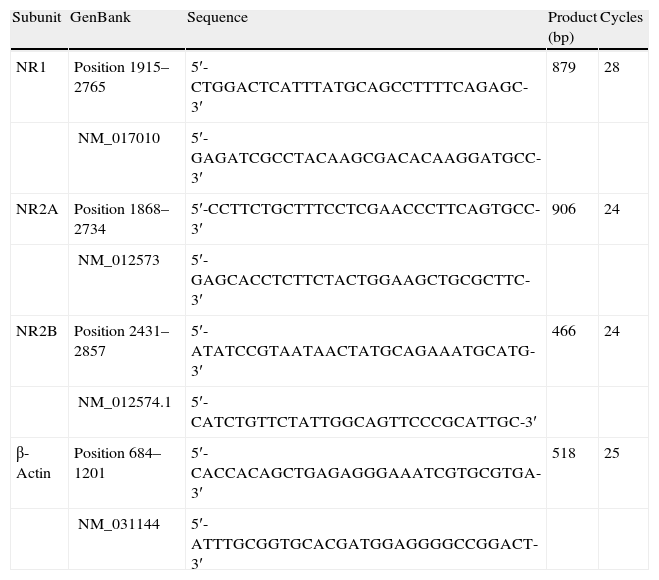Click the 879 product size value
This screenshot has width=659, height=580.
pyautogui.click(x=563, y=68)
